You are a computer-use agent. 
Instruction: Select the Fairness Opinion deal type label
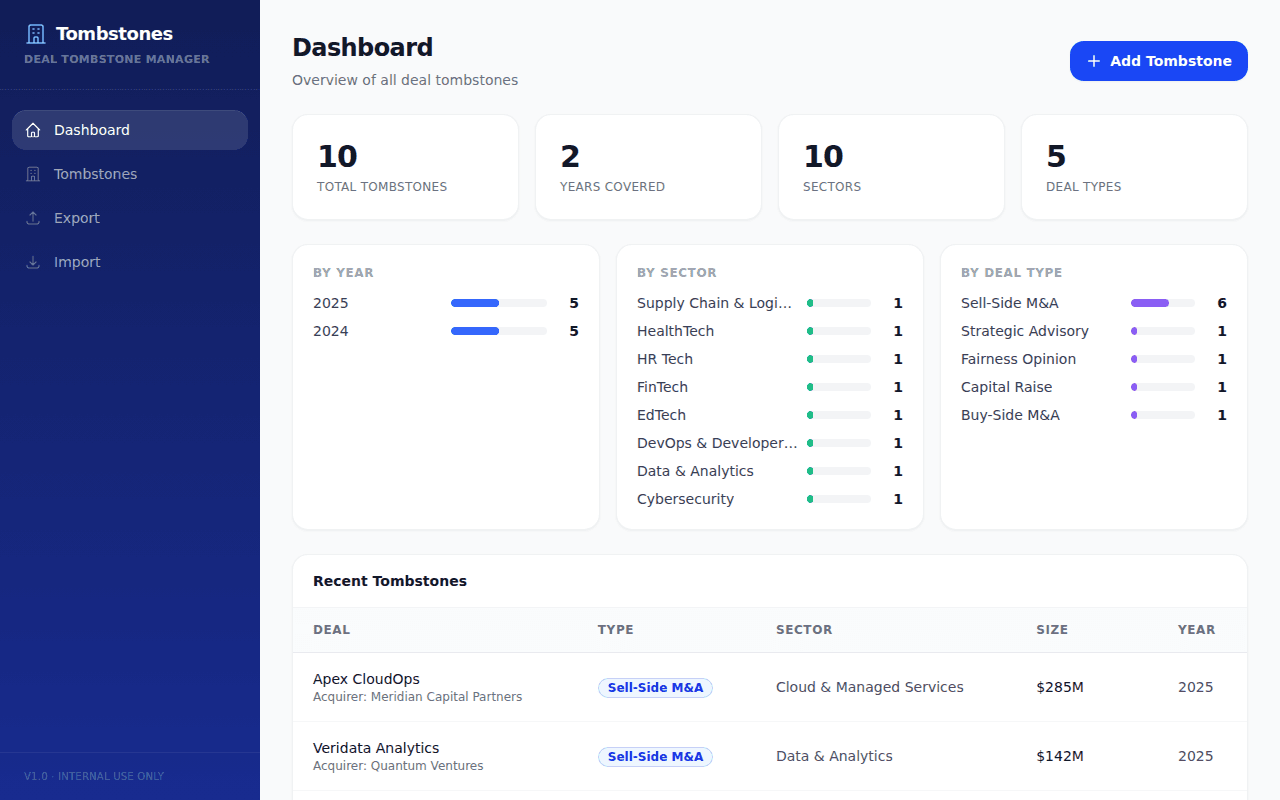[x=1019, y=359]
